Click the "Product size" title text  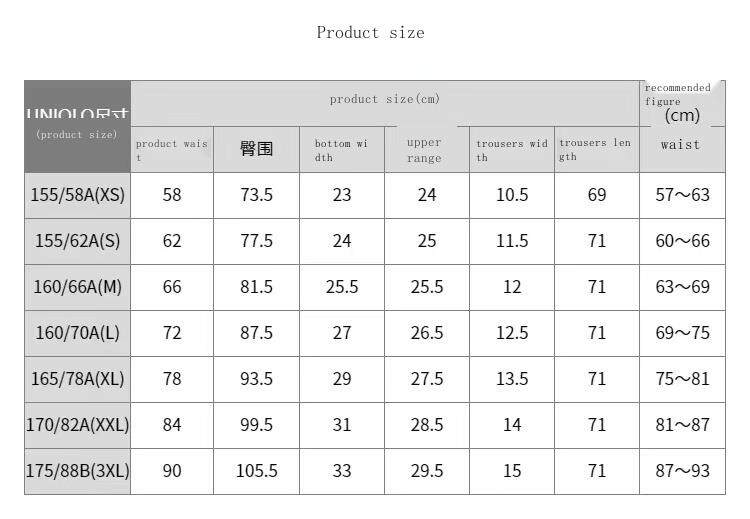pos(370,33)
